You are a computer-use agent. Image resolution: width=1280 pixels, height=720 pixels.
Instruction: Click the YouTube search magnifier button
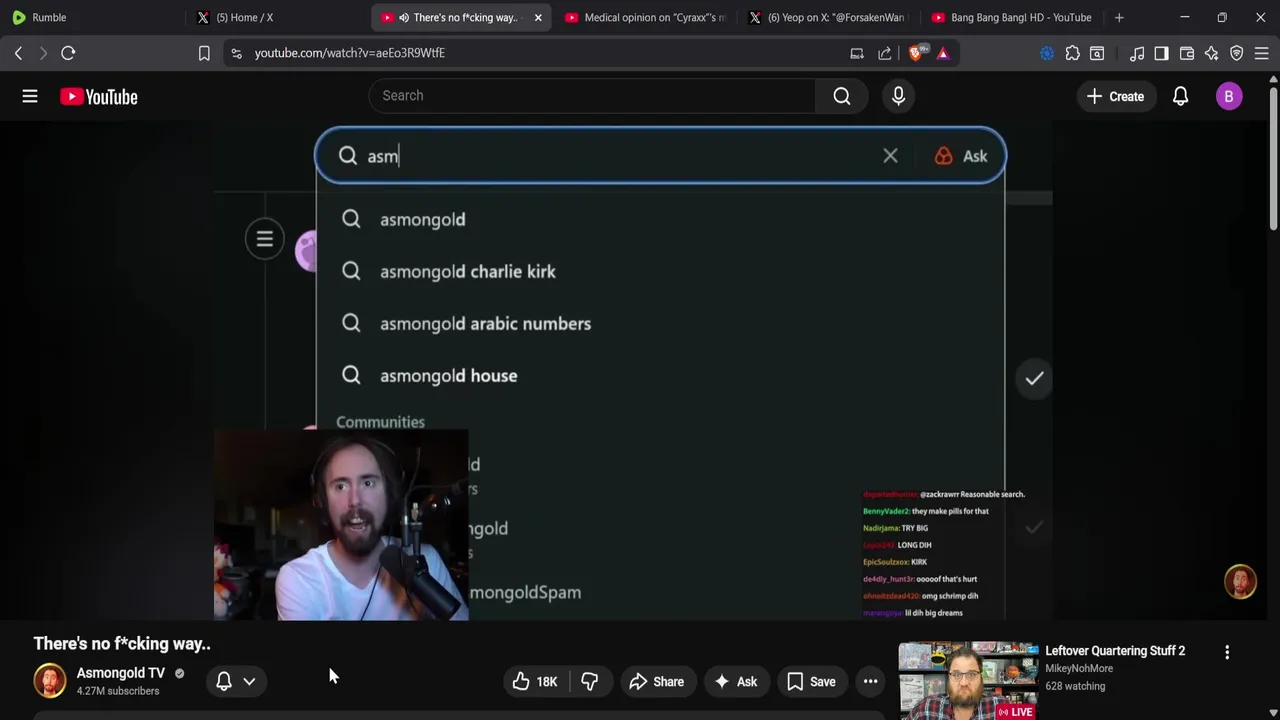(x=842, y=96)
